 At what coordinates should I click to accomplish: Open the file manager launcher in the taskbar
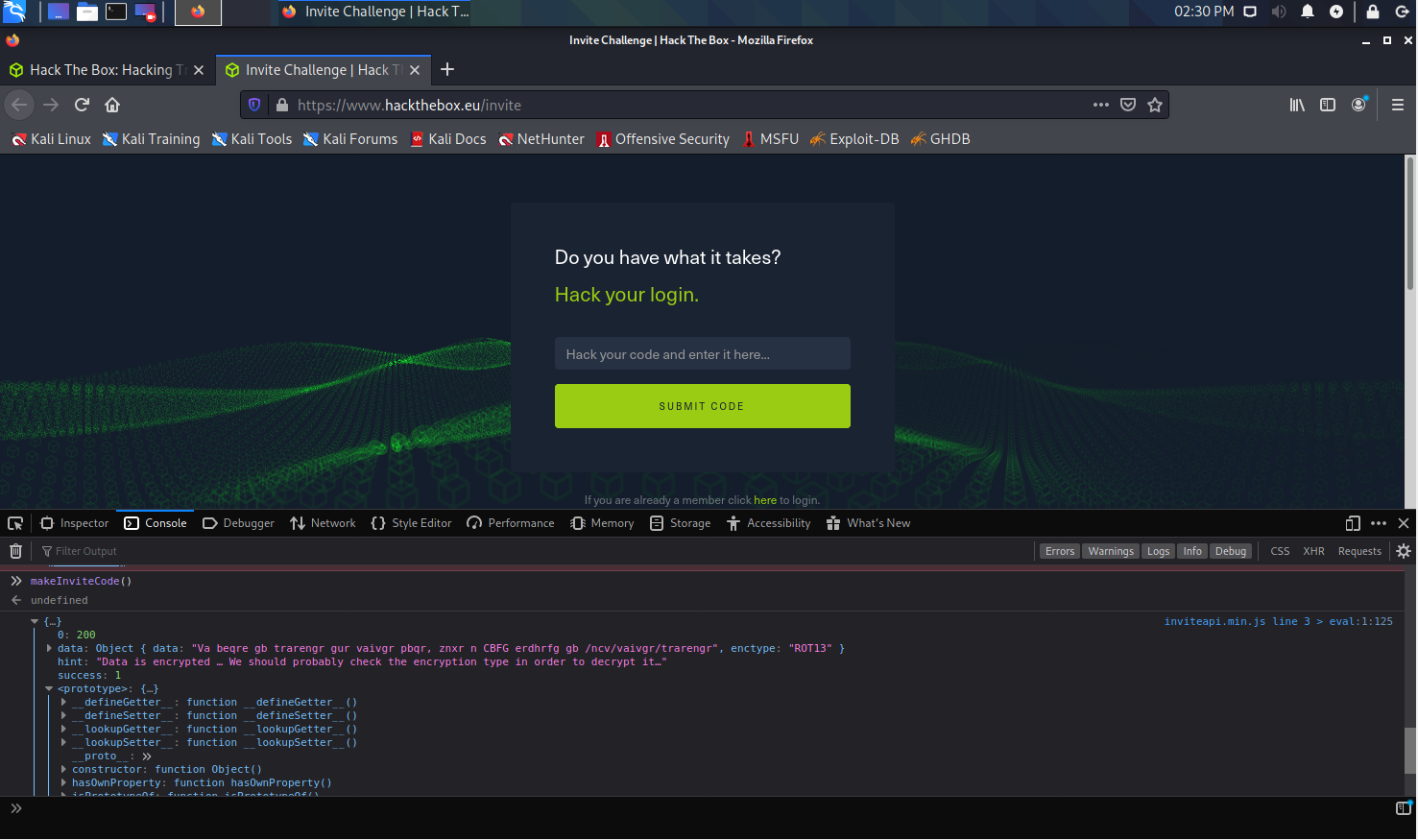click(x=87, y=12)
